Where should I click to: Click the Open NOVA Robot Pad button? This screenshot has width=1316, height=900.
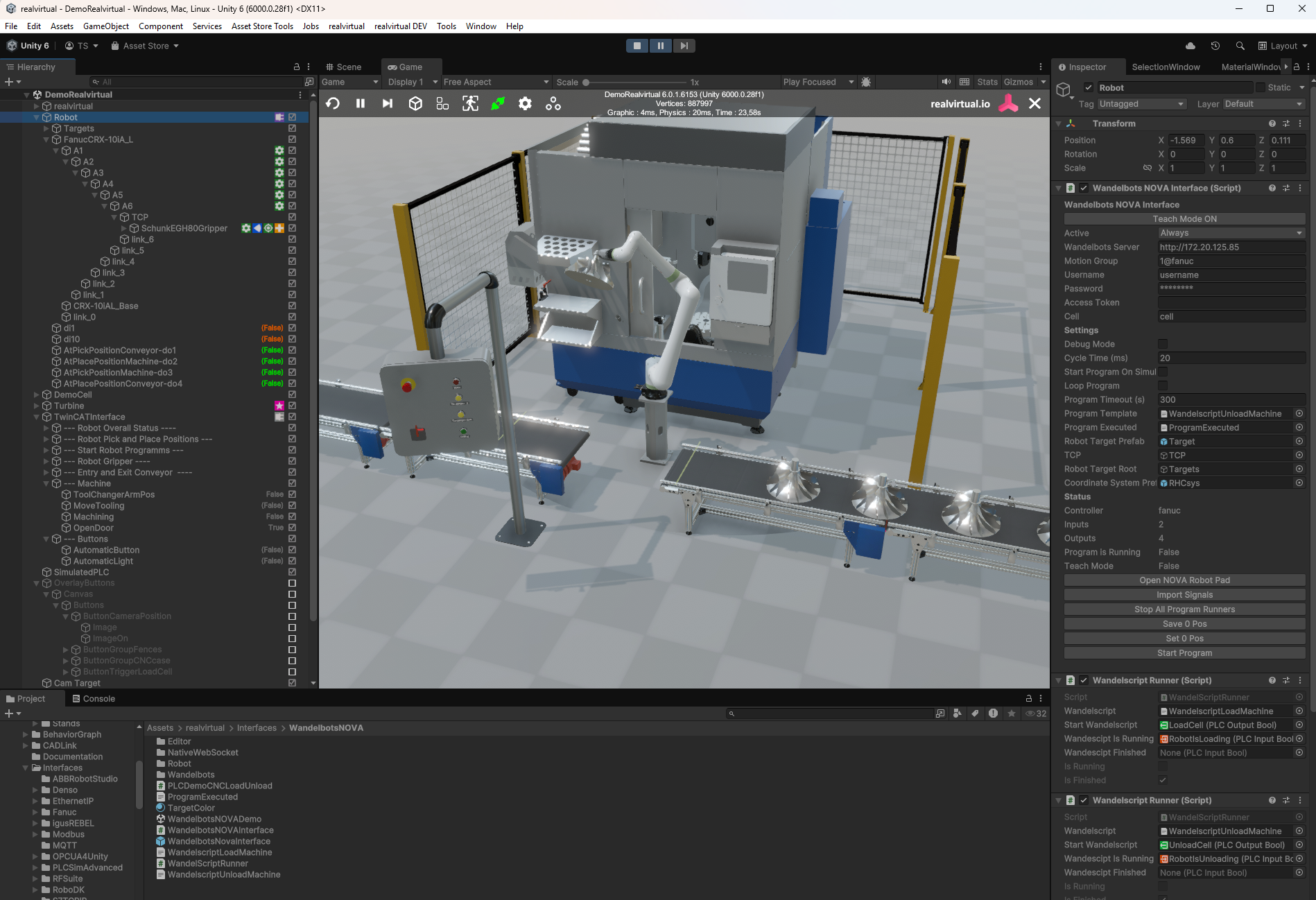1184,580
